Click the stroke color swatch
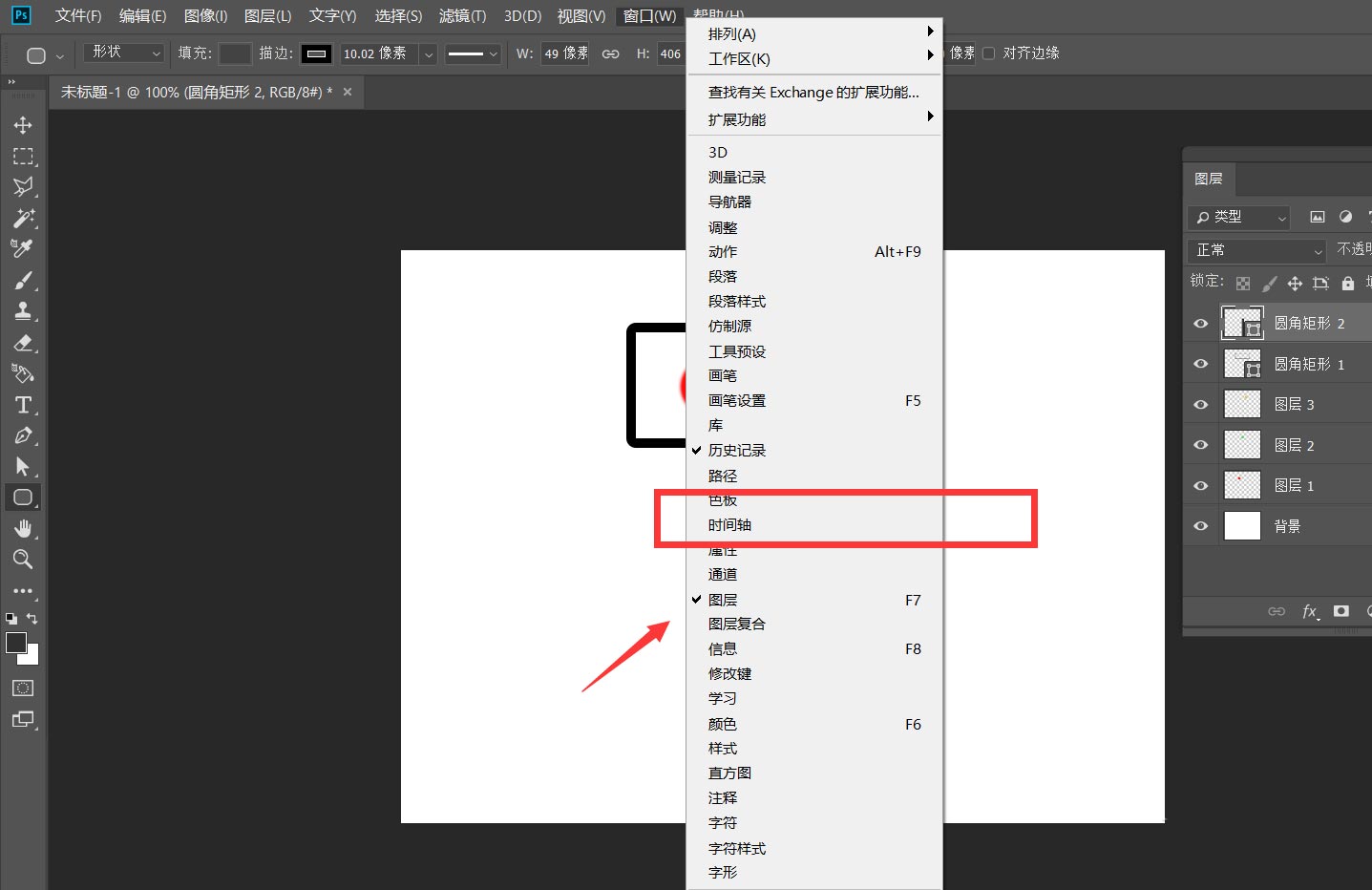 (316, 53)
